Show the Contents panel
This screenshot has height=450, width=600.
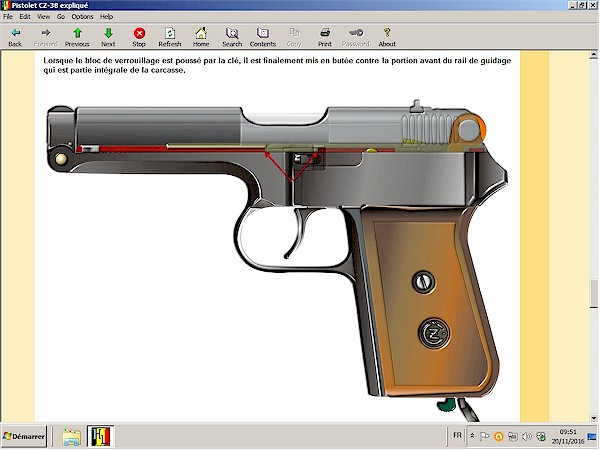click(263, 38)
